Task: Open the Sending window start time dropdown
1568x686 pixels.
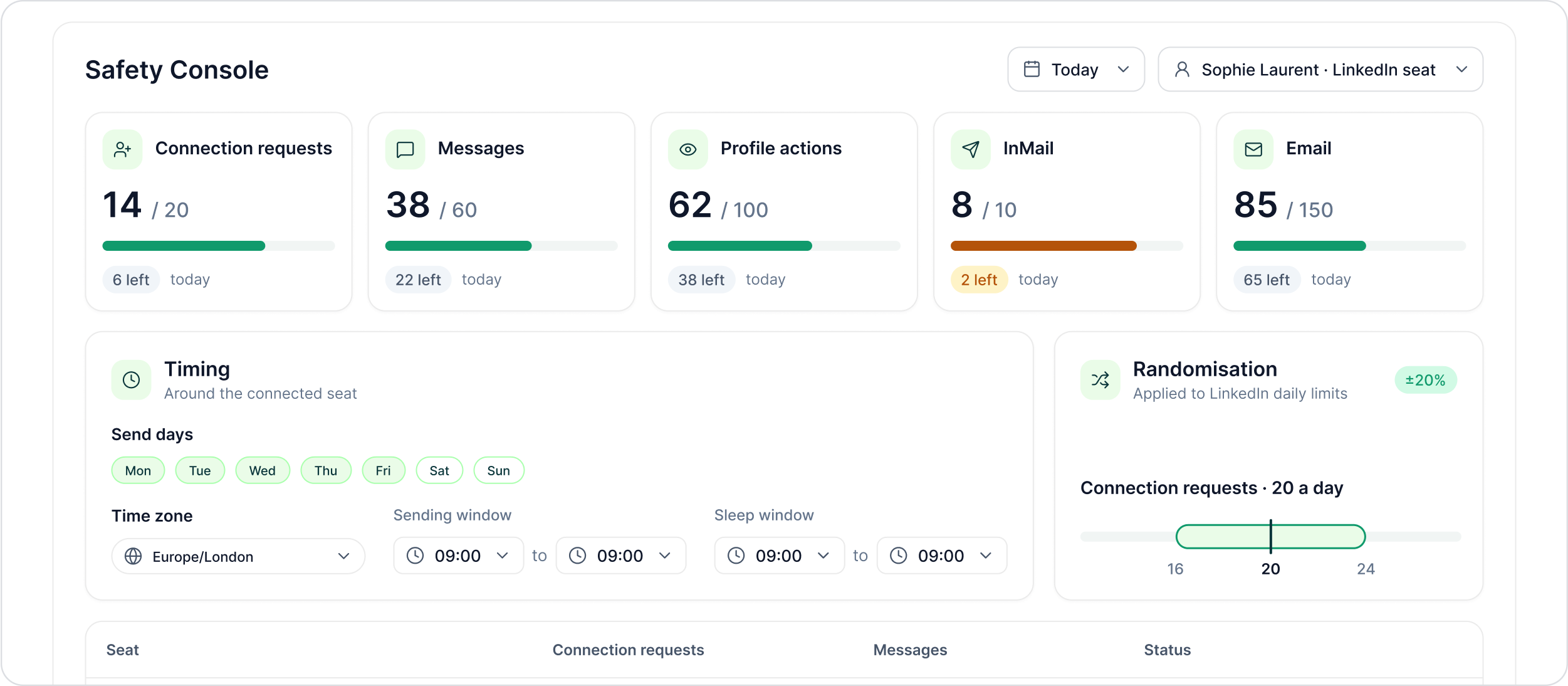Action: pos(458,556)
